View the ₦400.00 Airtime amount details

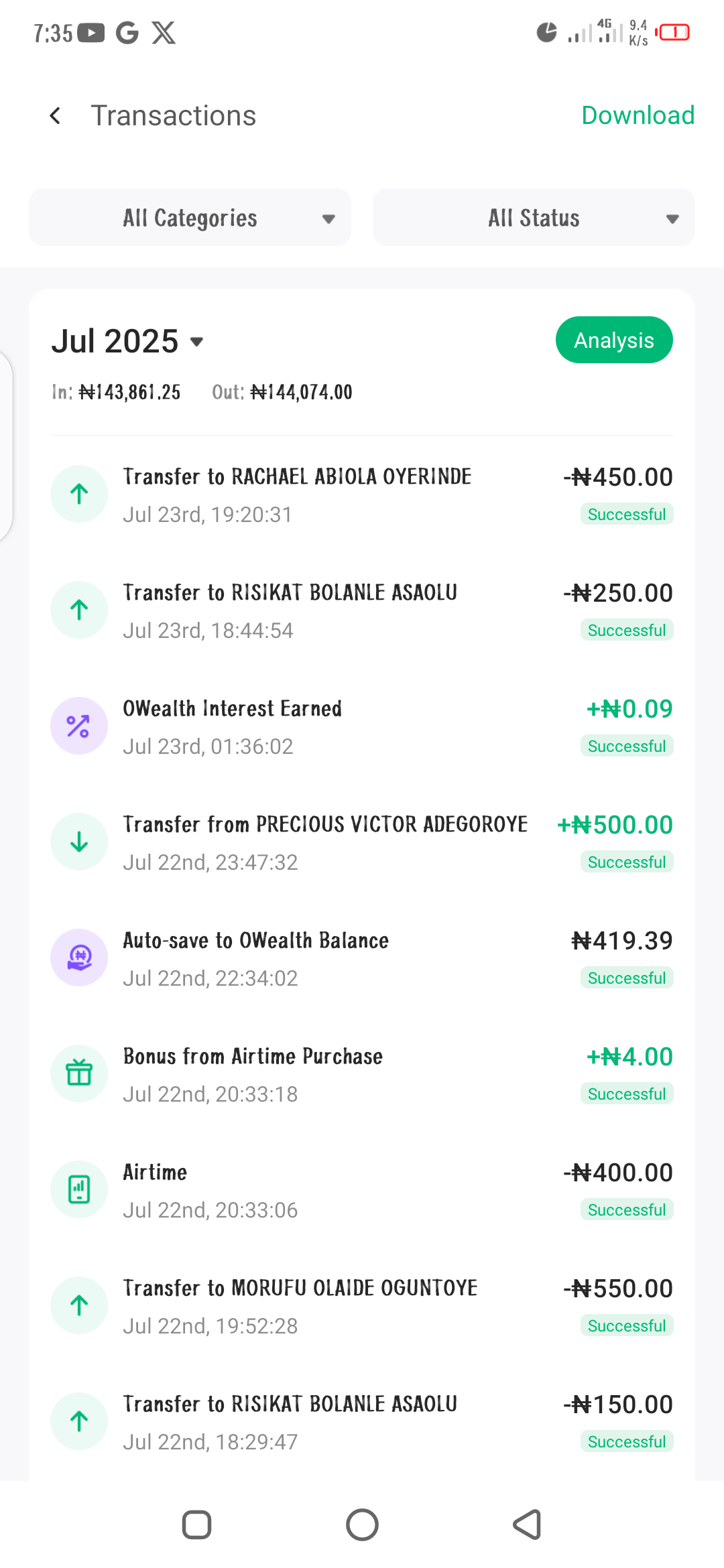click(x=617, y=1173)
